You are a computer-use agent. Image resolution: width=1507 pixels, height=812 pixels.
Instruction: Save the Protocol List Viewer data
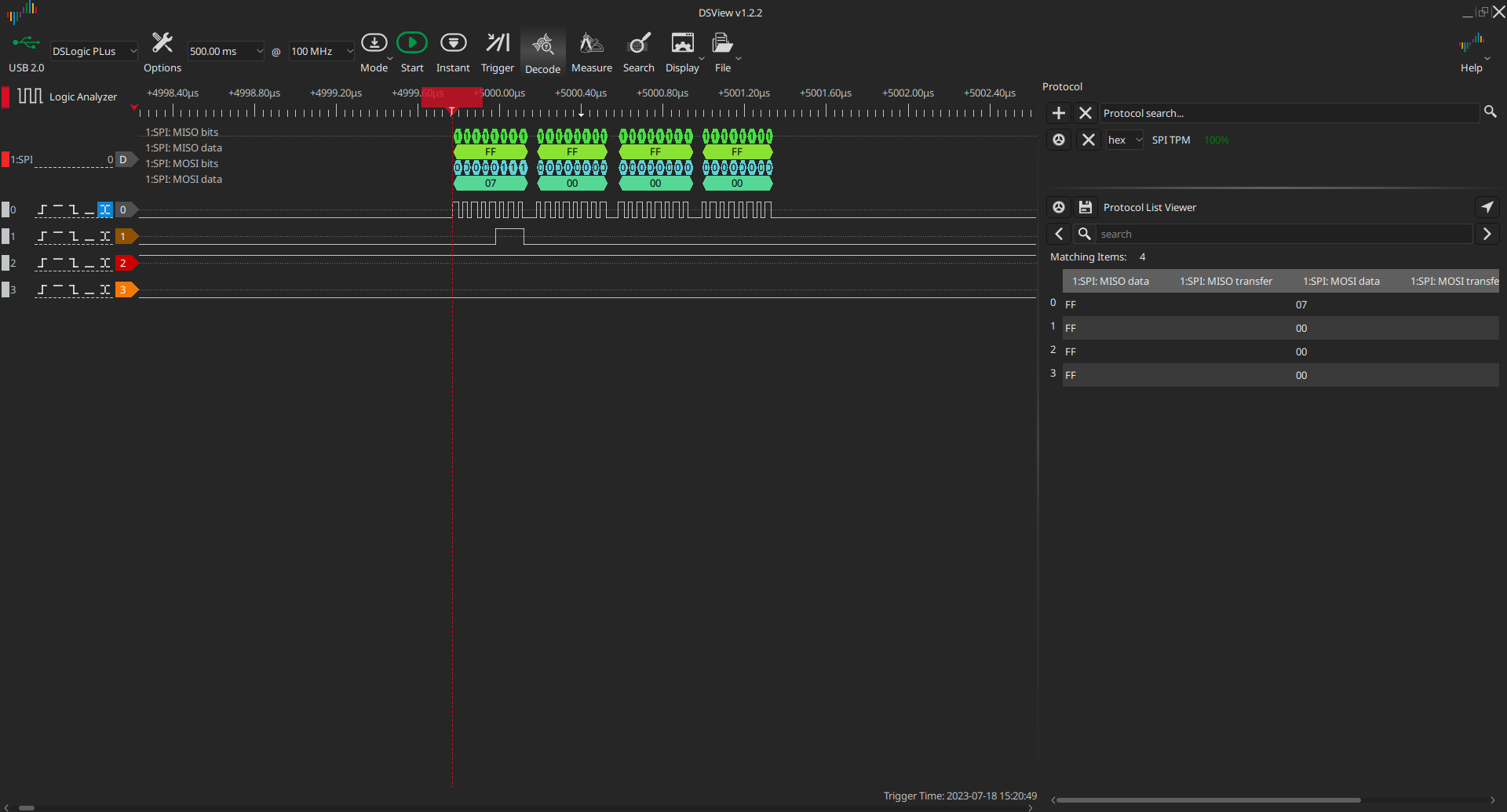(1085, 207)
